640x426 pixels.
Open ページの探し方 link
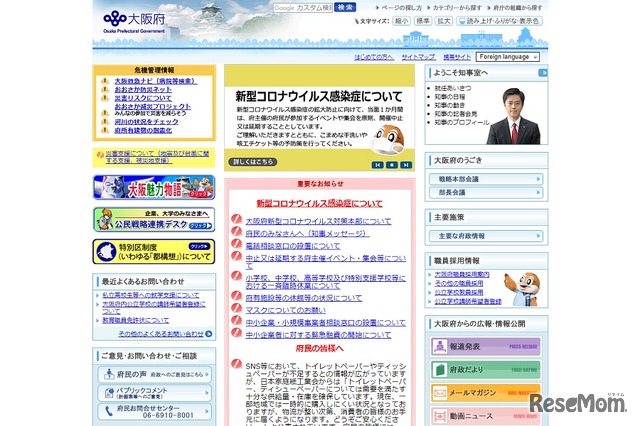401,8
